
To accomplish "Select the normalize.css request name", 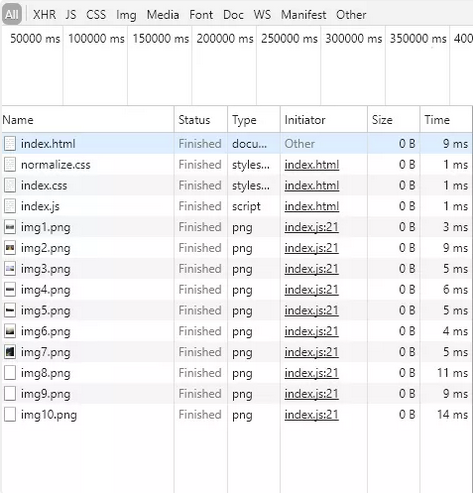I will [x=56, y=165].
